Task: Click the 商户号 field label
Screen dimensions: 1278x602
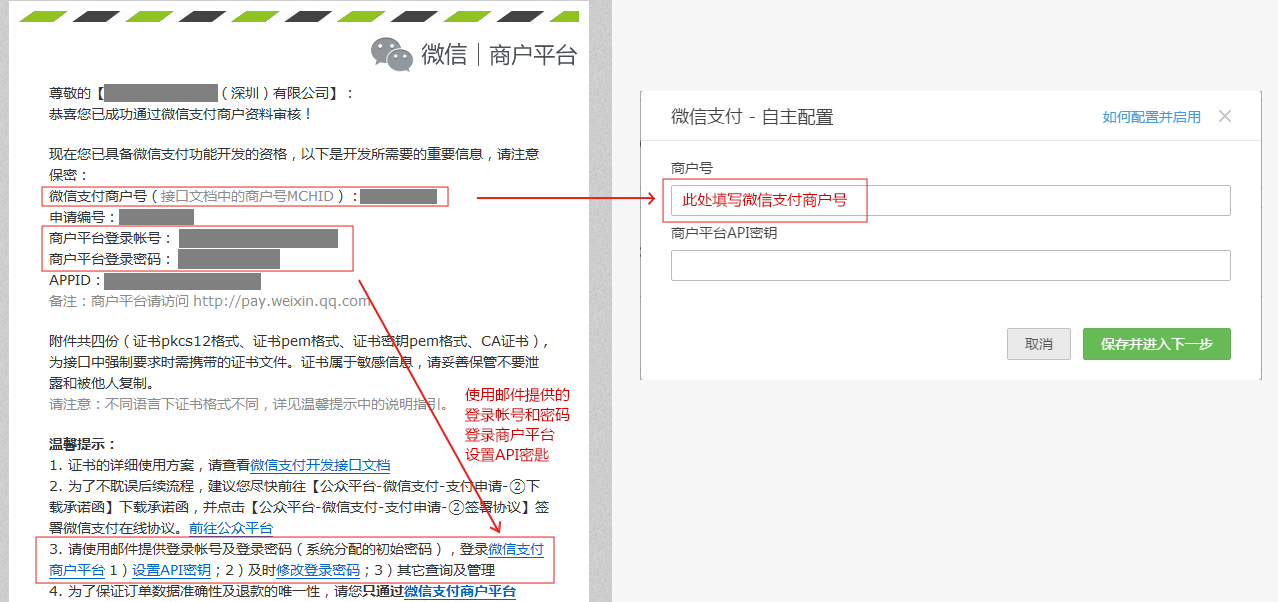Action: pos(692,168)
